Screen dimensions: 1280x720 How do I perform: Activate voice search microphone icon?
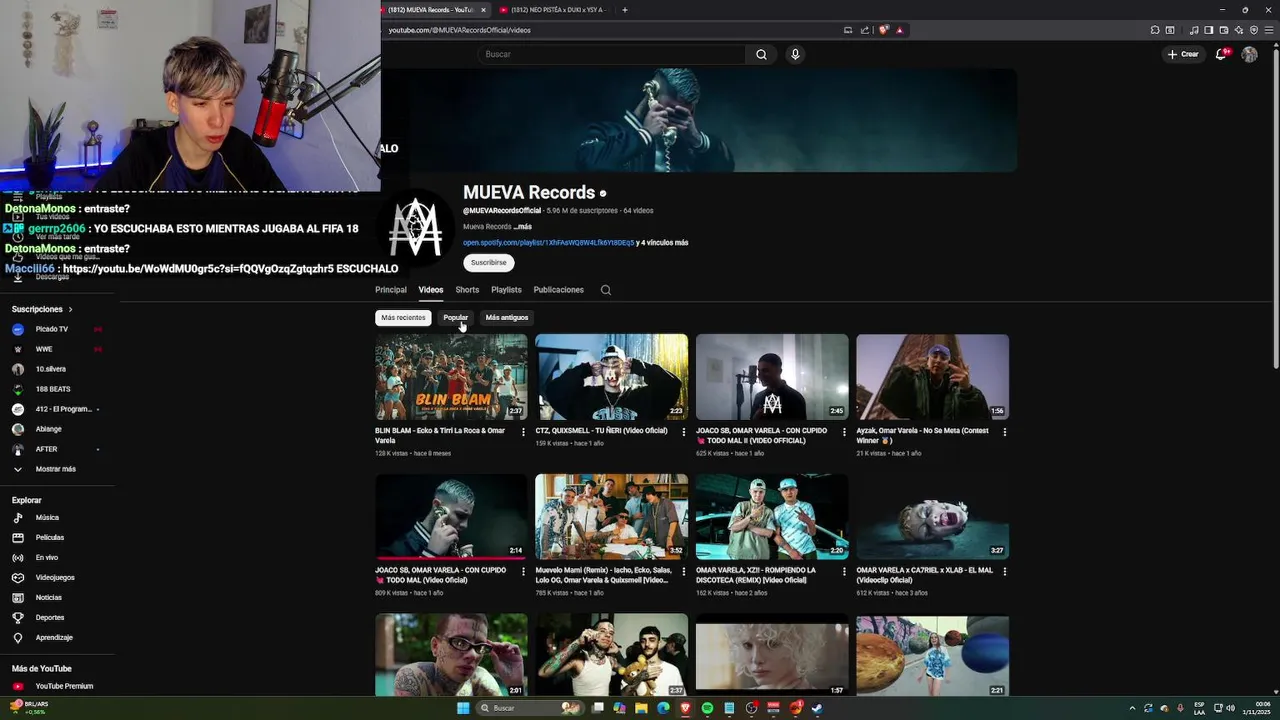[795, 54]
